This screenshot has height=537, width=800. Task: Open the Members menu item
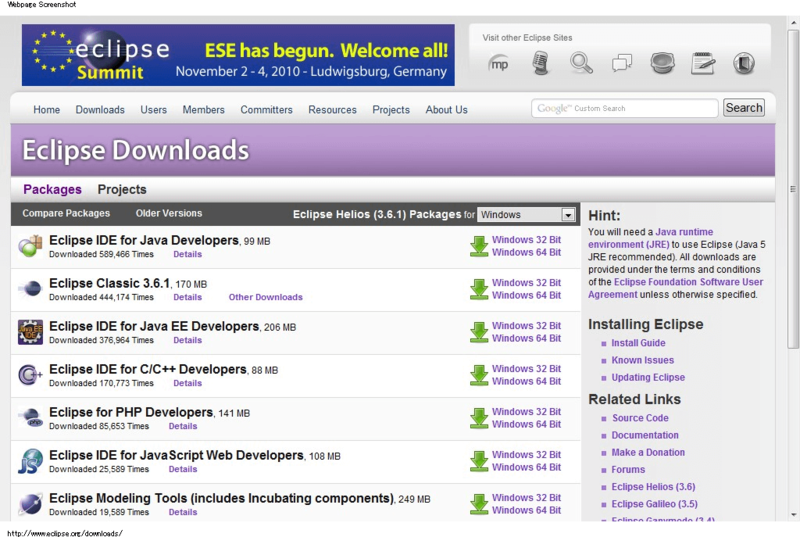pyautogui.click(x=204, y=110)
